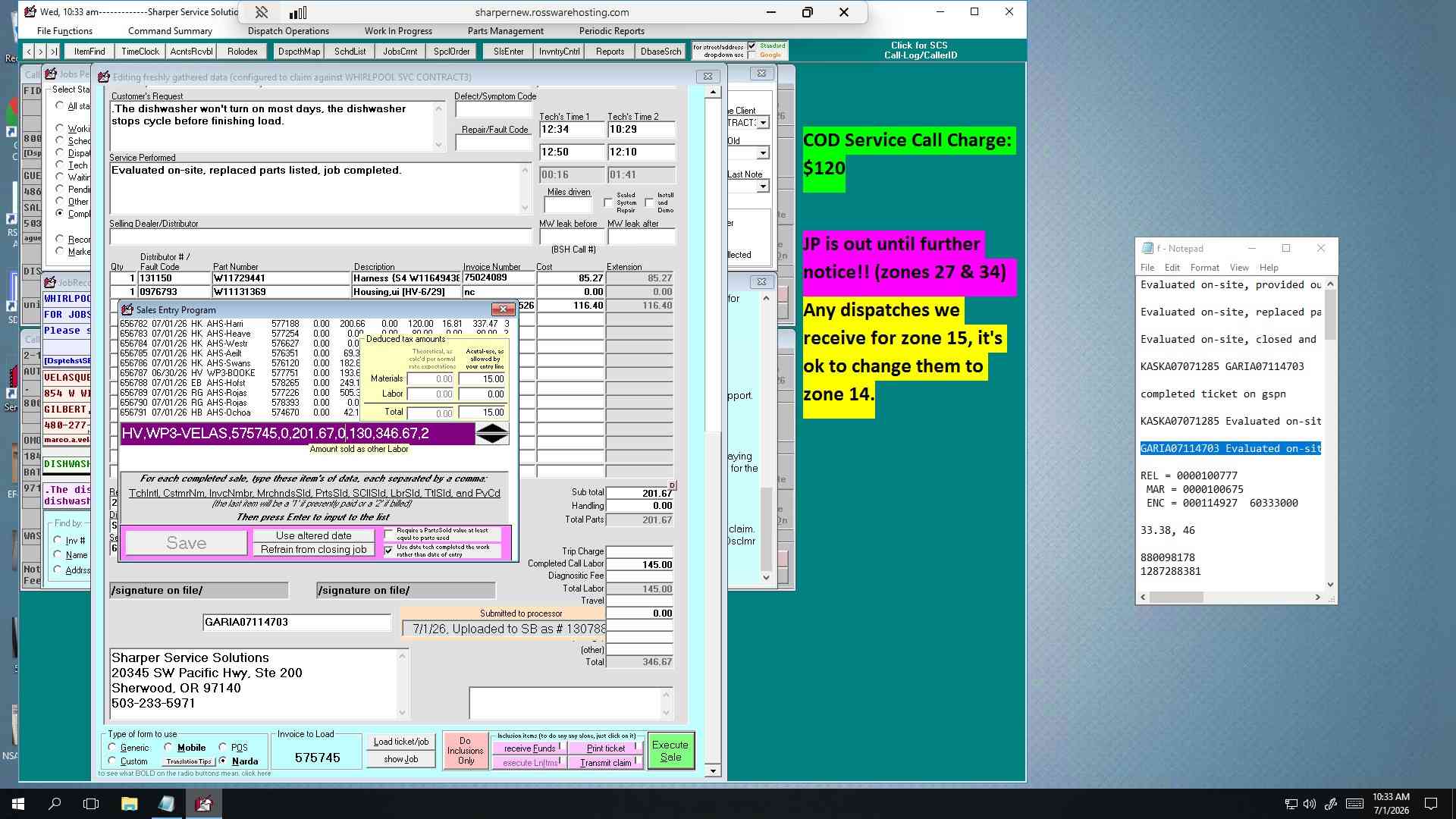
Task: Open the Parts Management menu
Action: pos(505,31)
